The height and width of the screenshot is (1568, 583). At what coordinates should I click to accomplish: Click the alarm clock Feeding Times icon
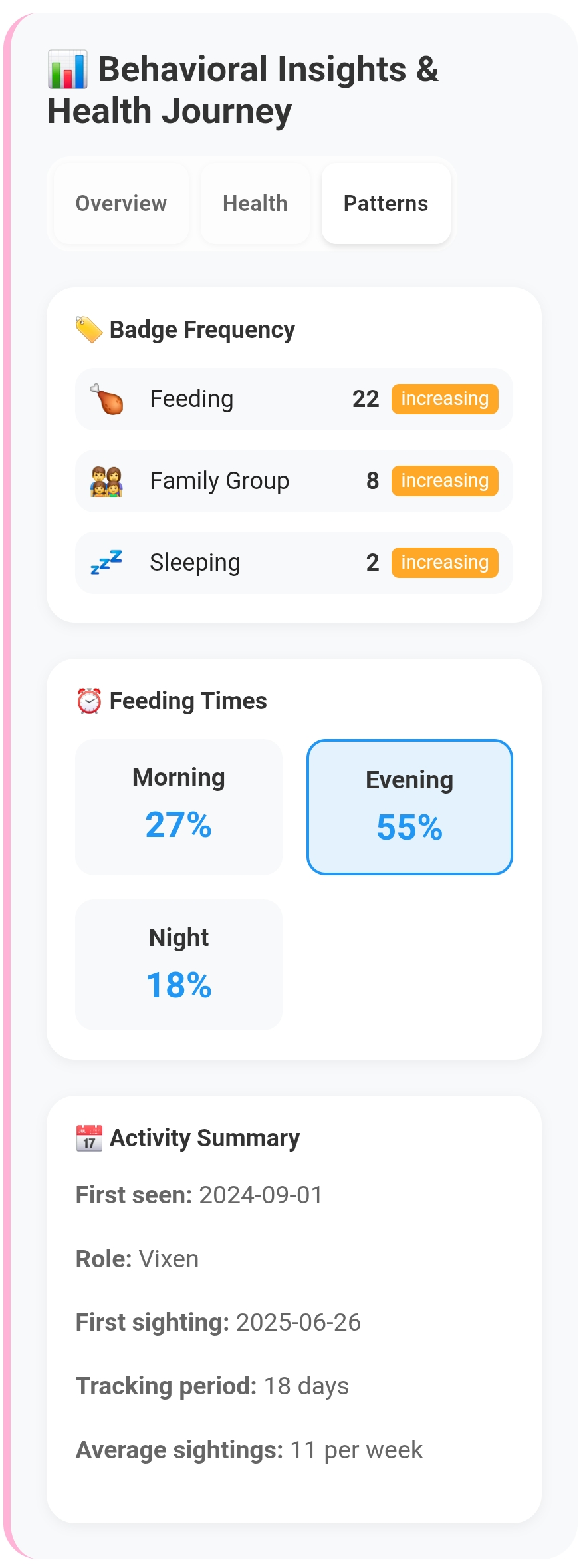pos(89,701)
